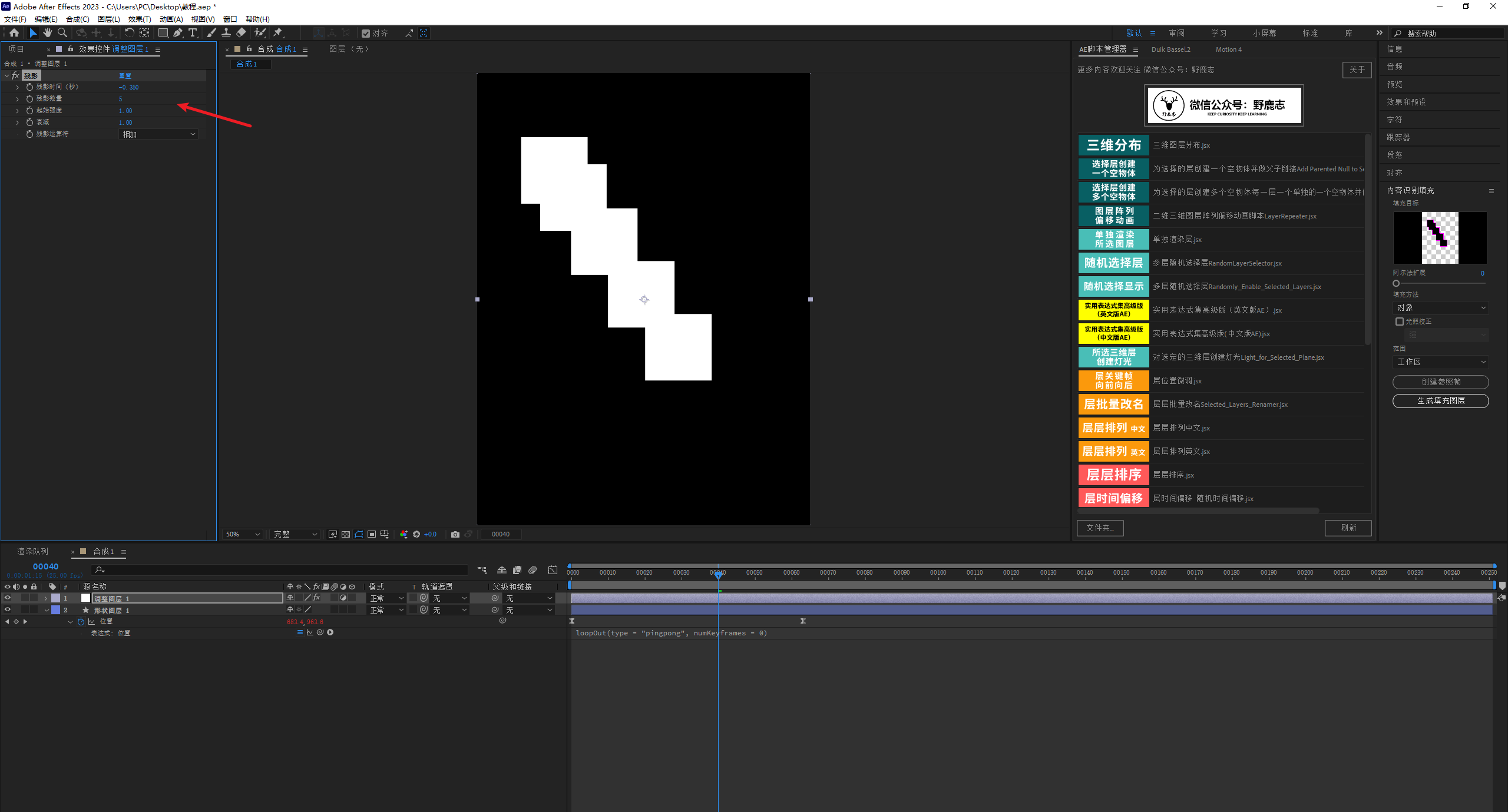This screenshot has height=812, width=1508.
Task: Select the Hand tool
Action: point(48,33)
